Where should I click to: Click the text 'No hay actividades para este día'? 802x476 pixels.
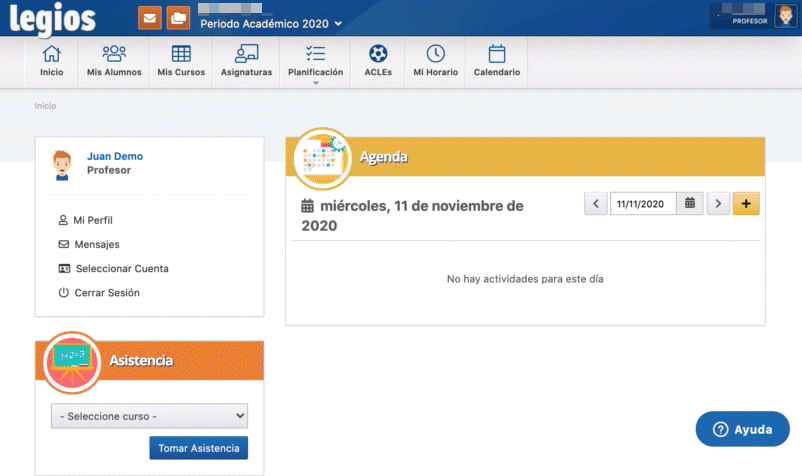525,279
